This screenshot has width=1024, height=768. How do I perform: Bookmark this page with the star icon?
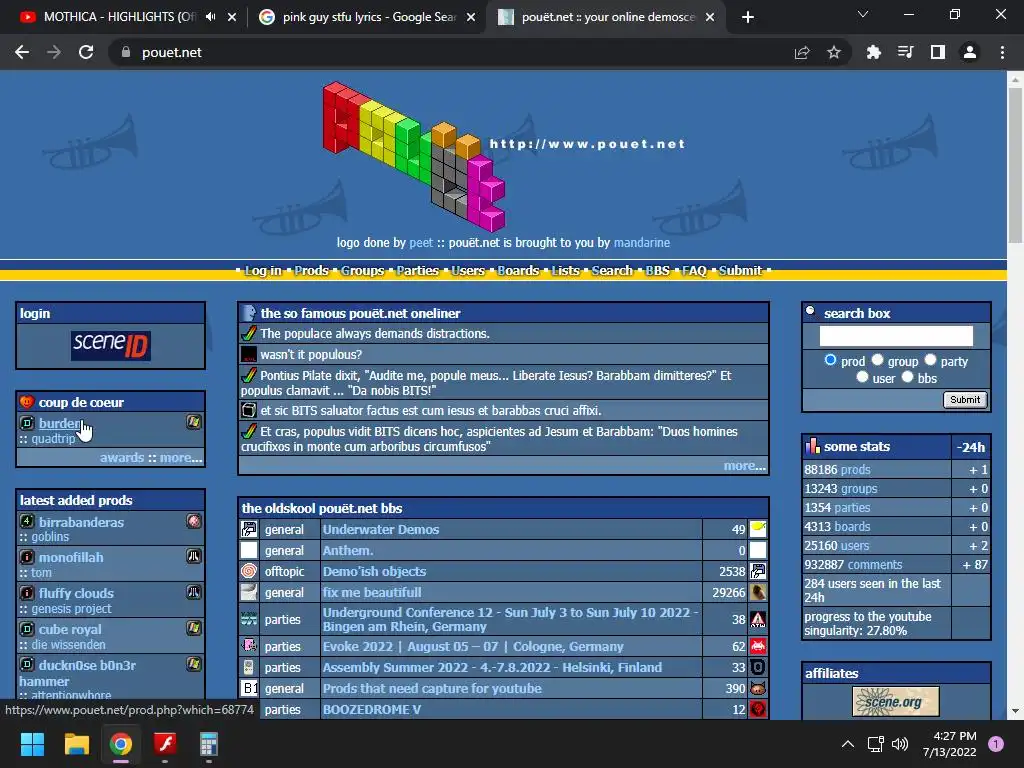click(834, 52)
